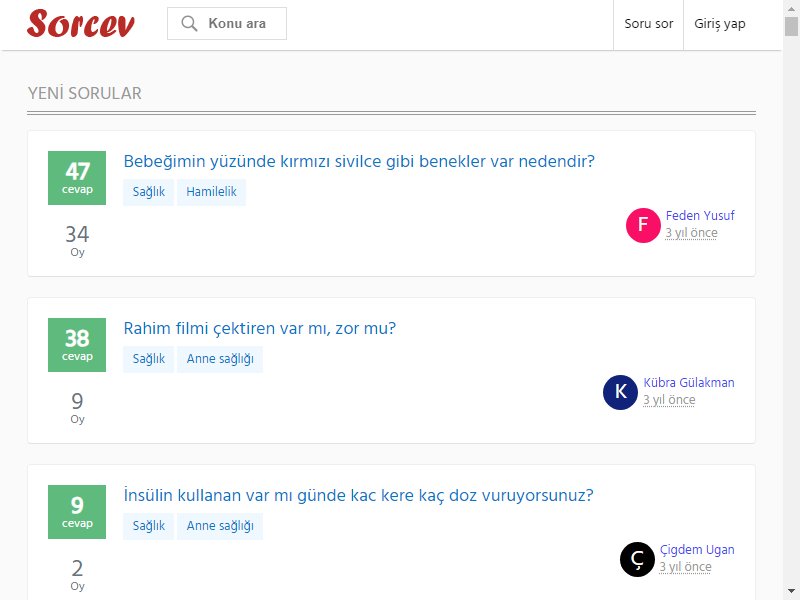Go to Giriş yap login
The image size is (800, 600).
[719, 24]
